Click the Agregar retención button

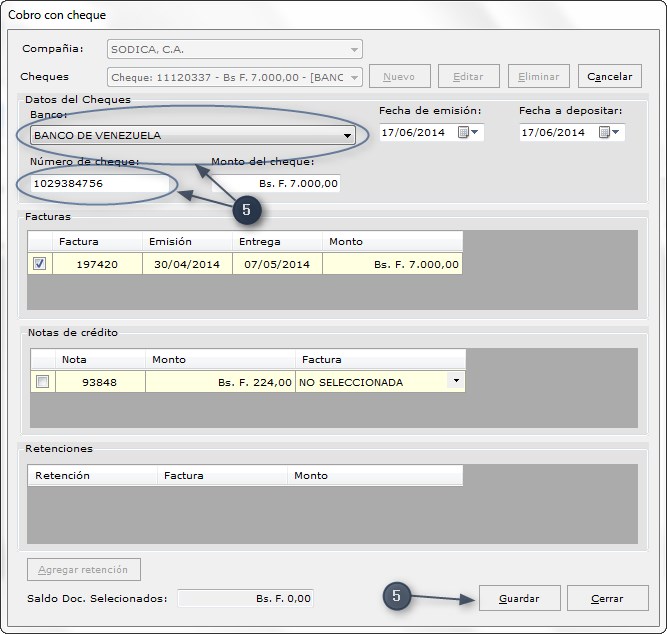tap(84, 569)
